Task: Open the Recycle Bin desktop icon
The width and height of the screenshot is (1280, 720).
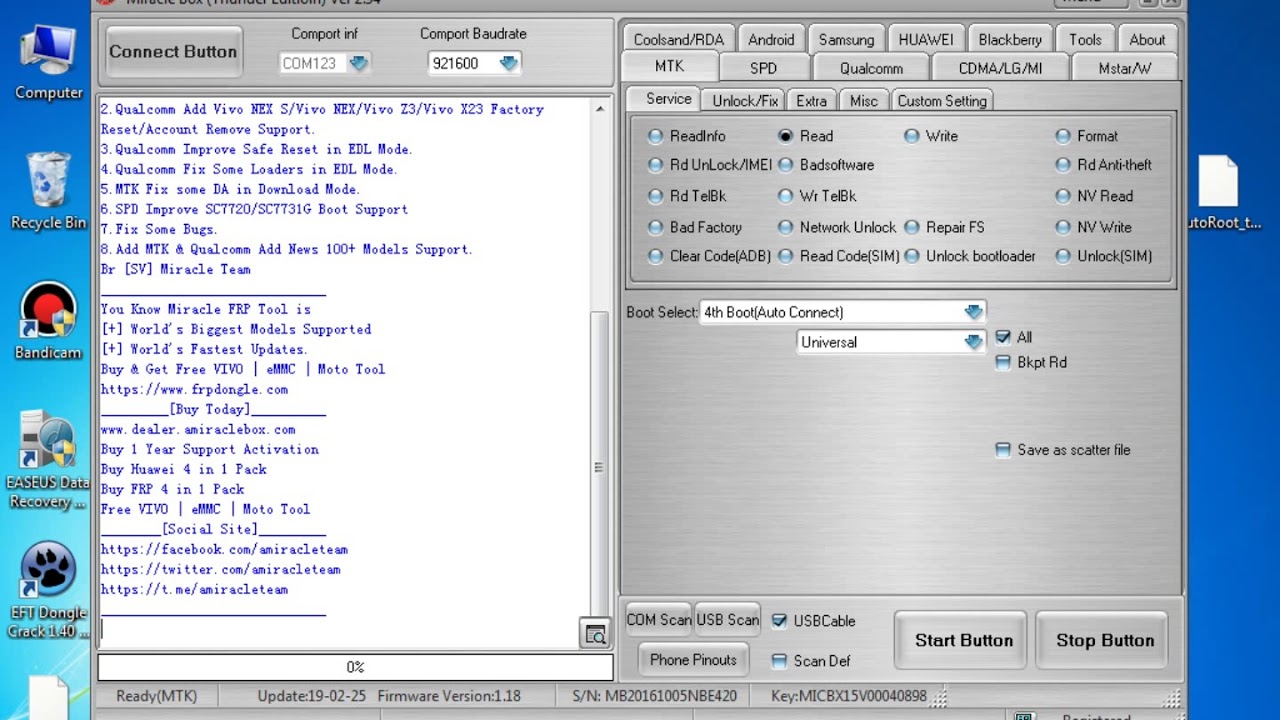Action: [x=48, y=191]
